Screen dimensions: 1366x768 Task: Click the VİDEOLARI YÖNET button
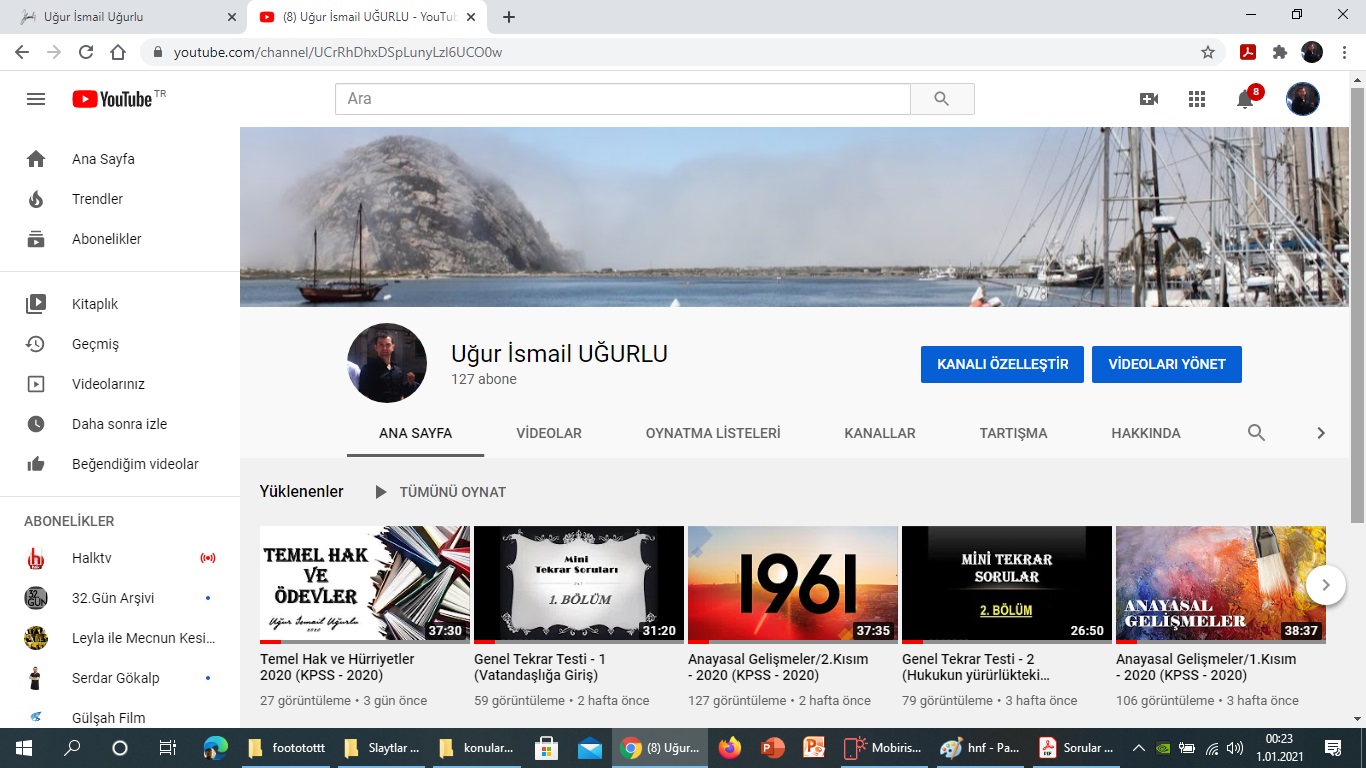1166,364
